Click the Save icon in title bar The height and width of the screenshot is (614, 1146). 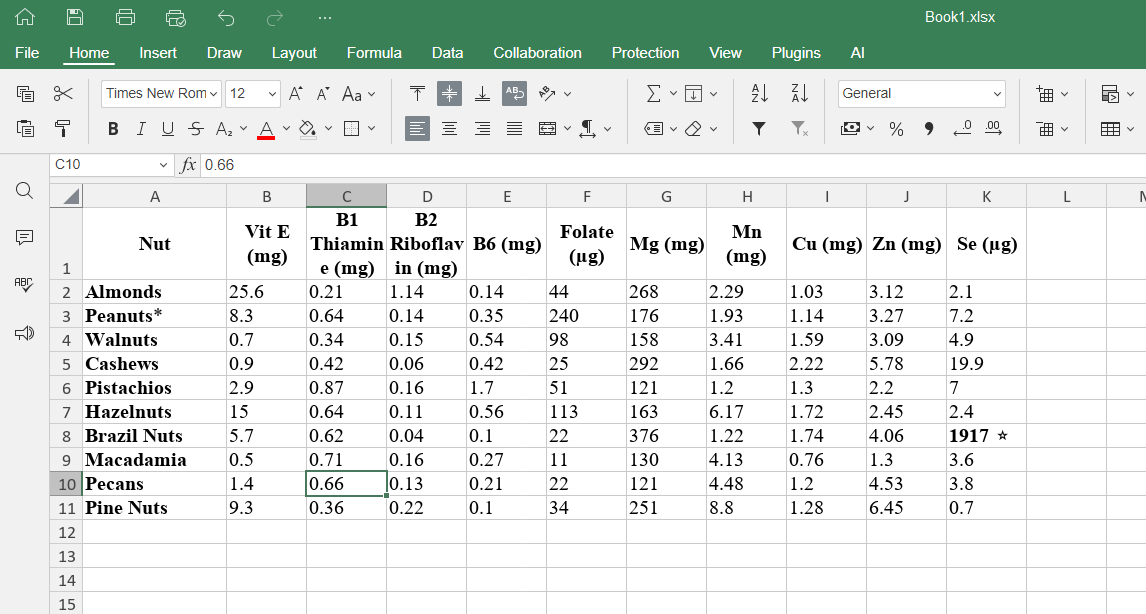pyautogui.click(x=75, y=17)
